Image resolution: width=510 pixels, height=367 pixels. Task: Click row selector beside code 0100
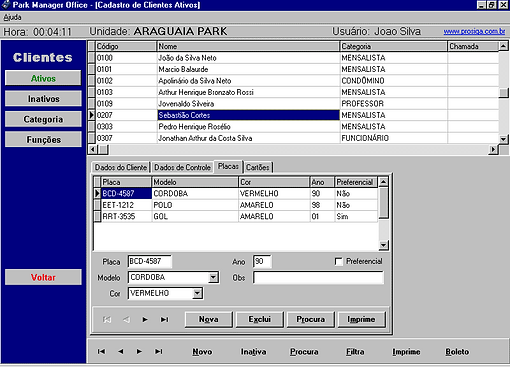click(x=92, y=58)
